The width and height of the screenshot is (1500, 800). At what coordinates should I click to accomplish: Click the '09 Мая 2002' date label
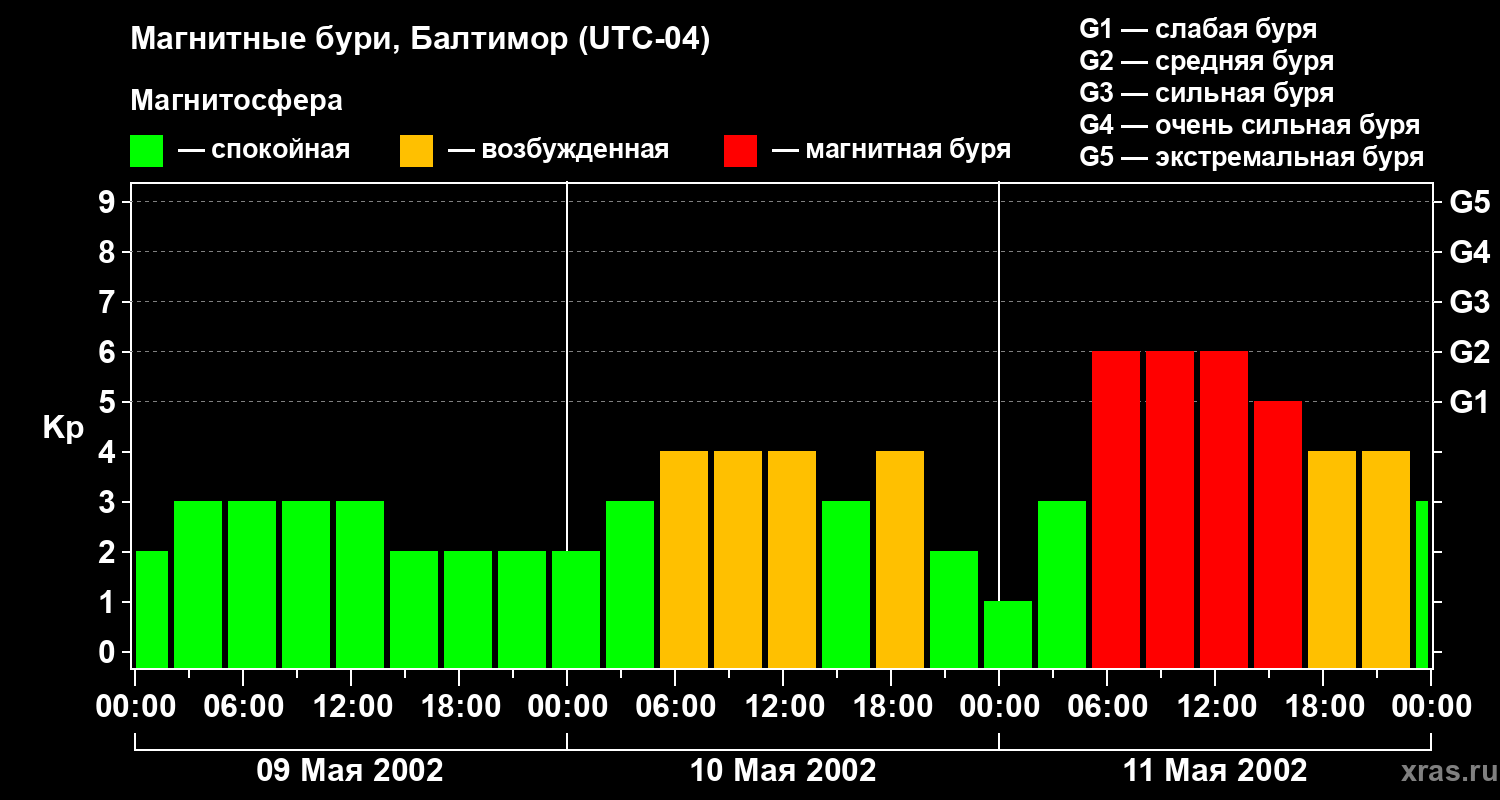click(350, 771)
